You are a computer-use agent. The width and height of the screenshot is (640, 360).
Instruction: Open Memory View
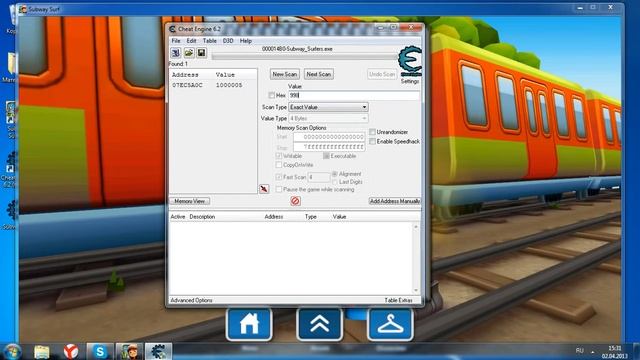point(189,201)
